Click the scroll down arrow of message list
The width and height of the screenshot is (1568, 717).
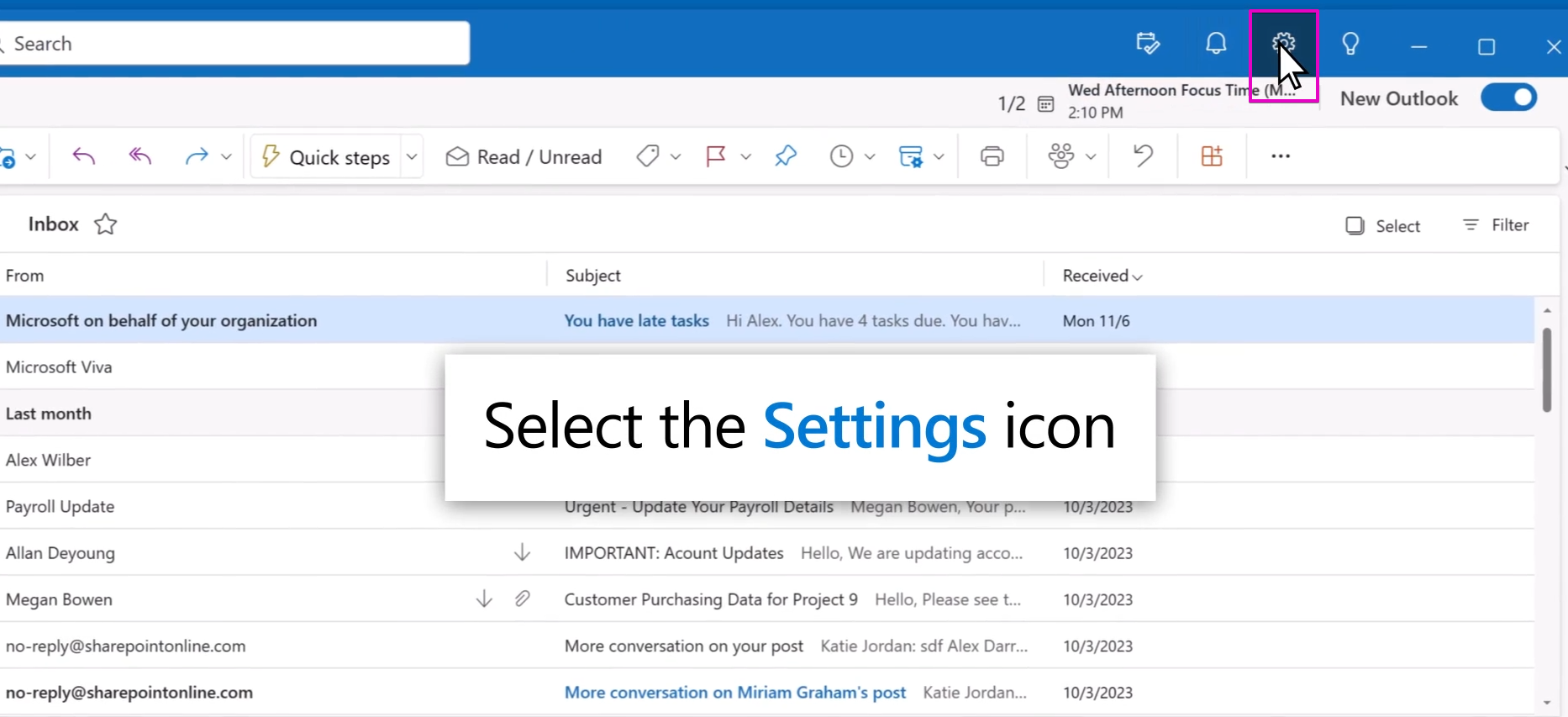(1547, 703)
